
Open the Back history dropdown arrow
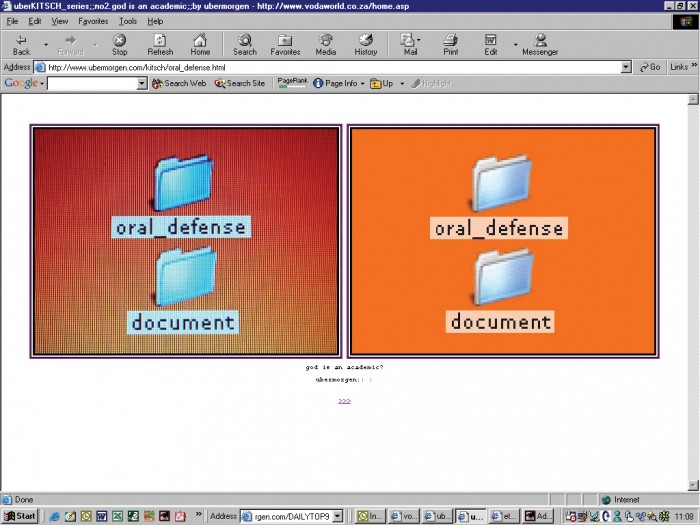(x=46, y=45)
